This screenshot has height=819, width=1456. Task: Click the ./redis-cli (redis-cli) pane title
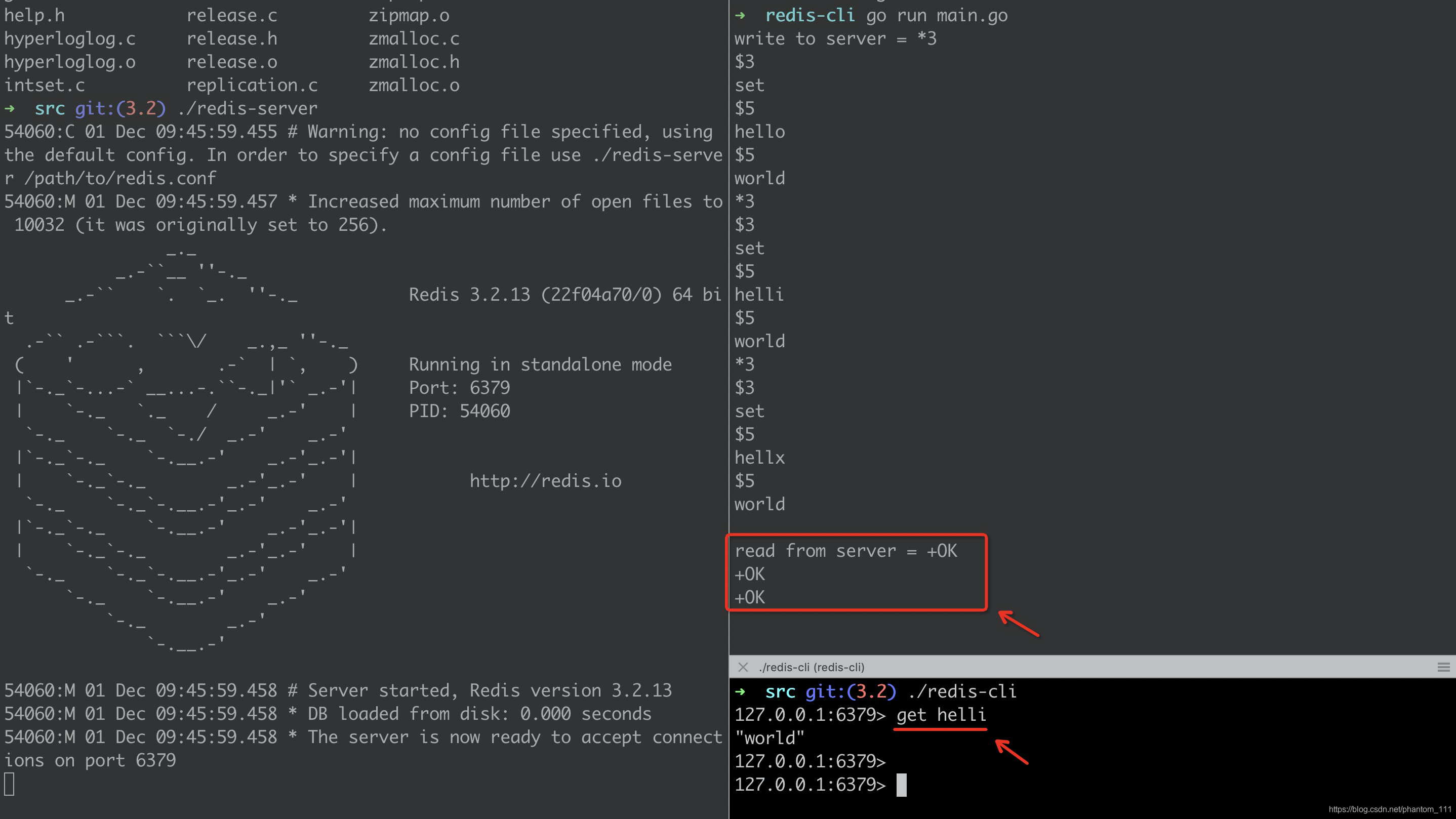(812, 667)
